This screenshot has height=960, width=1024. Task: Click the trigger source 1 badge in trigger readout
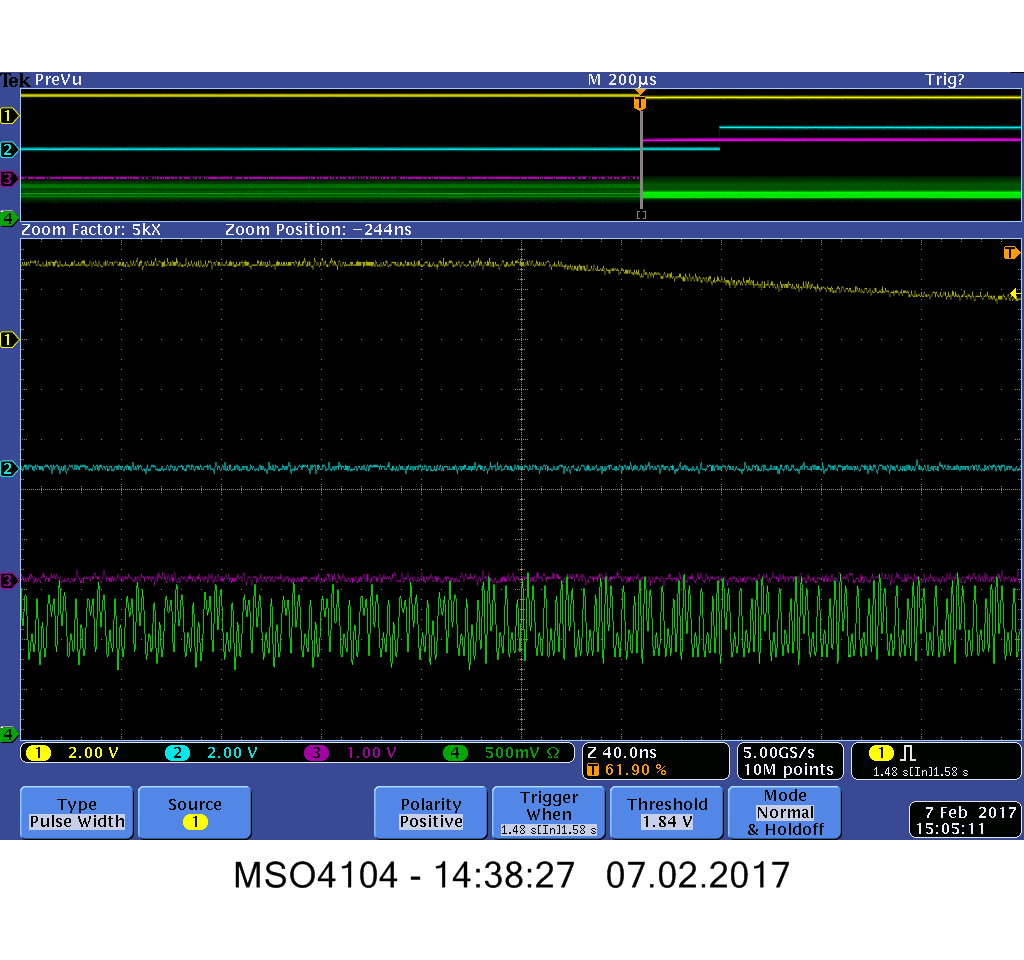[x=881, y=753]
